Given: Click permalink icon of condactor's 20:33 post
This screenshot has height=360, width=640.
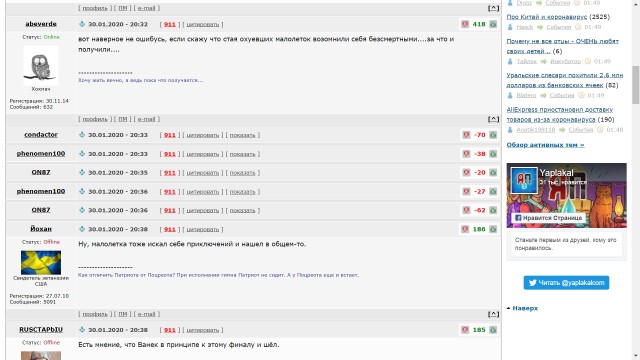Looking at the screenshot, I should click(82, 135).
